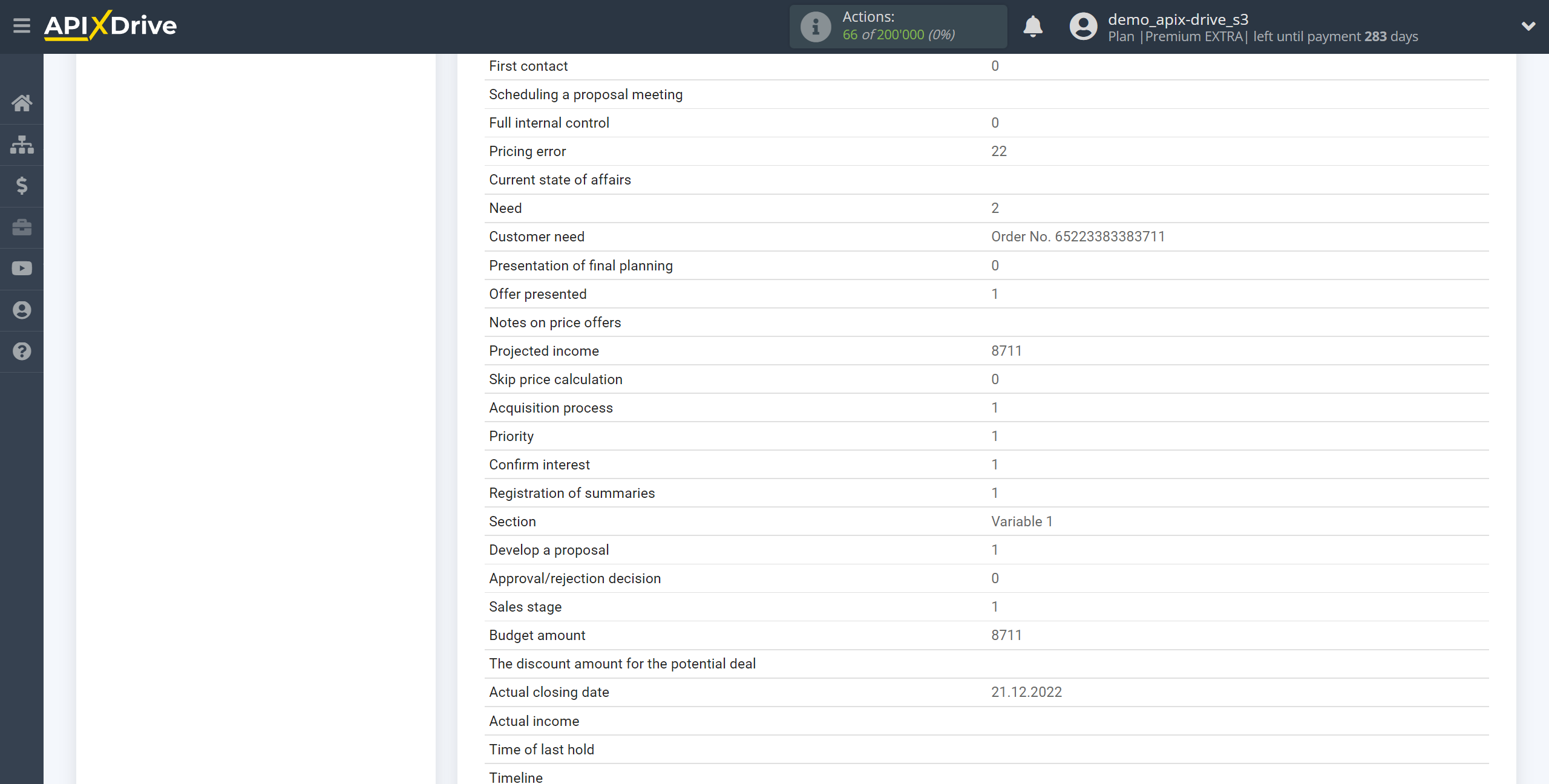Open the Actions info icon
Viewport: 1549px width, 784px height.
(x=816, y=27)
